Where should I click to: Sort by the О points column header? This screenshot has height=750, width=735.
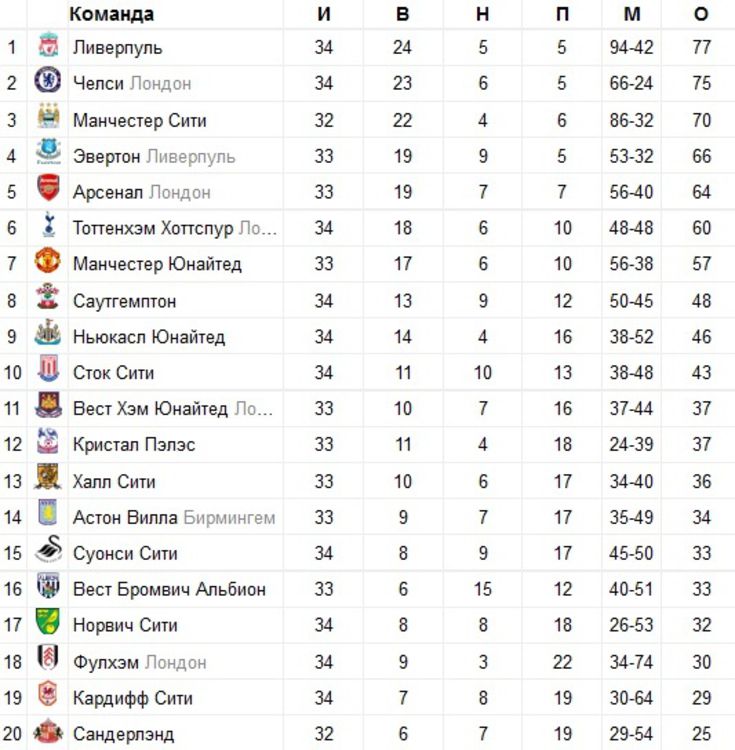coord(701,14)
